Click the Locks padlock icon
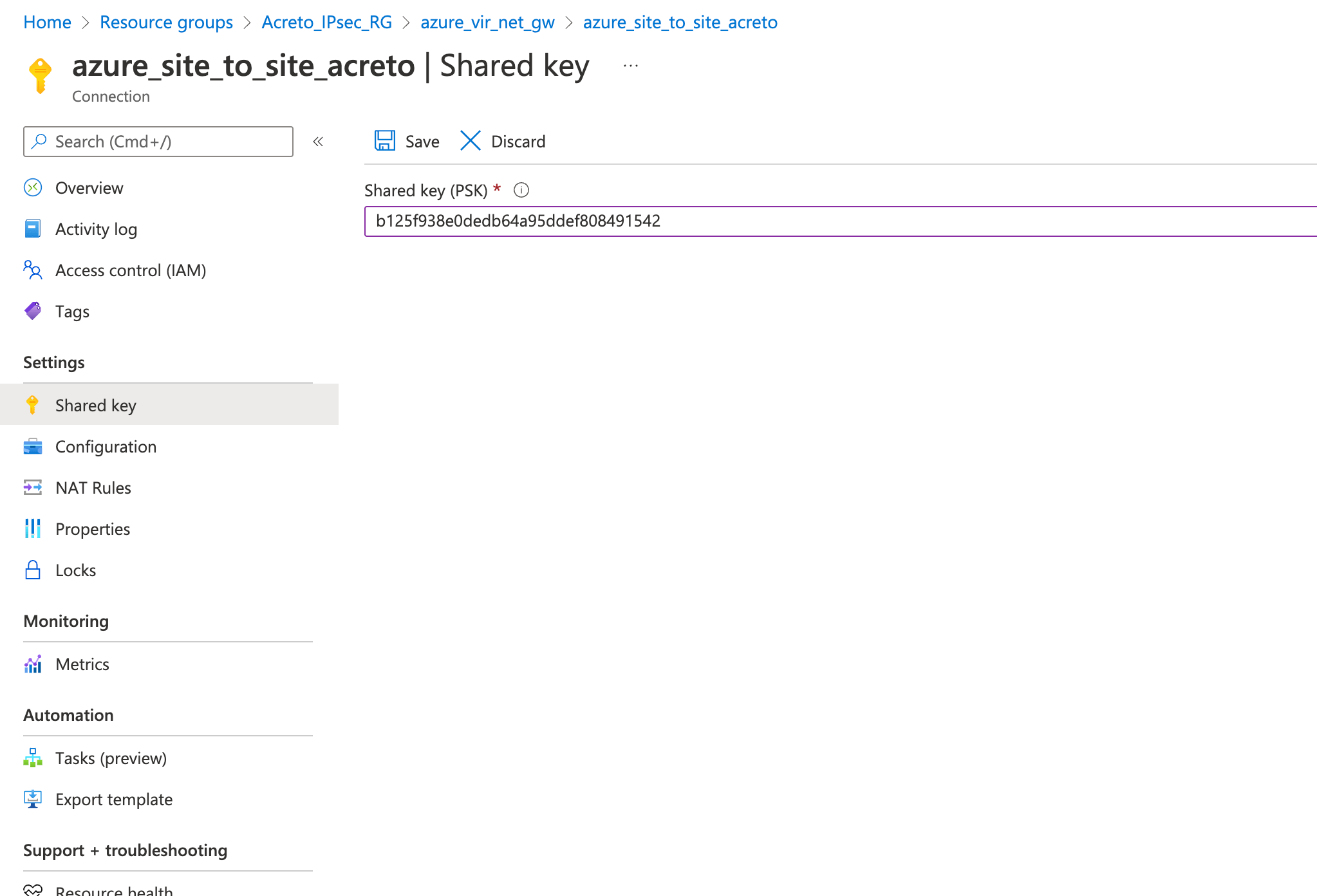Viewport: 1317px width, 896px height. click(33, 570)
